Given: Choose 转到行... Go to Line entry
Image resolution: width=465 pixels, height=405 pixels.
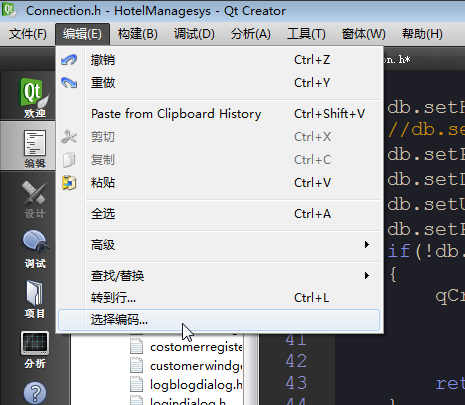Looking at the screenshot, I should coord(219,298).
